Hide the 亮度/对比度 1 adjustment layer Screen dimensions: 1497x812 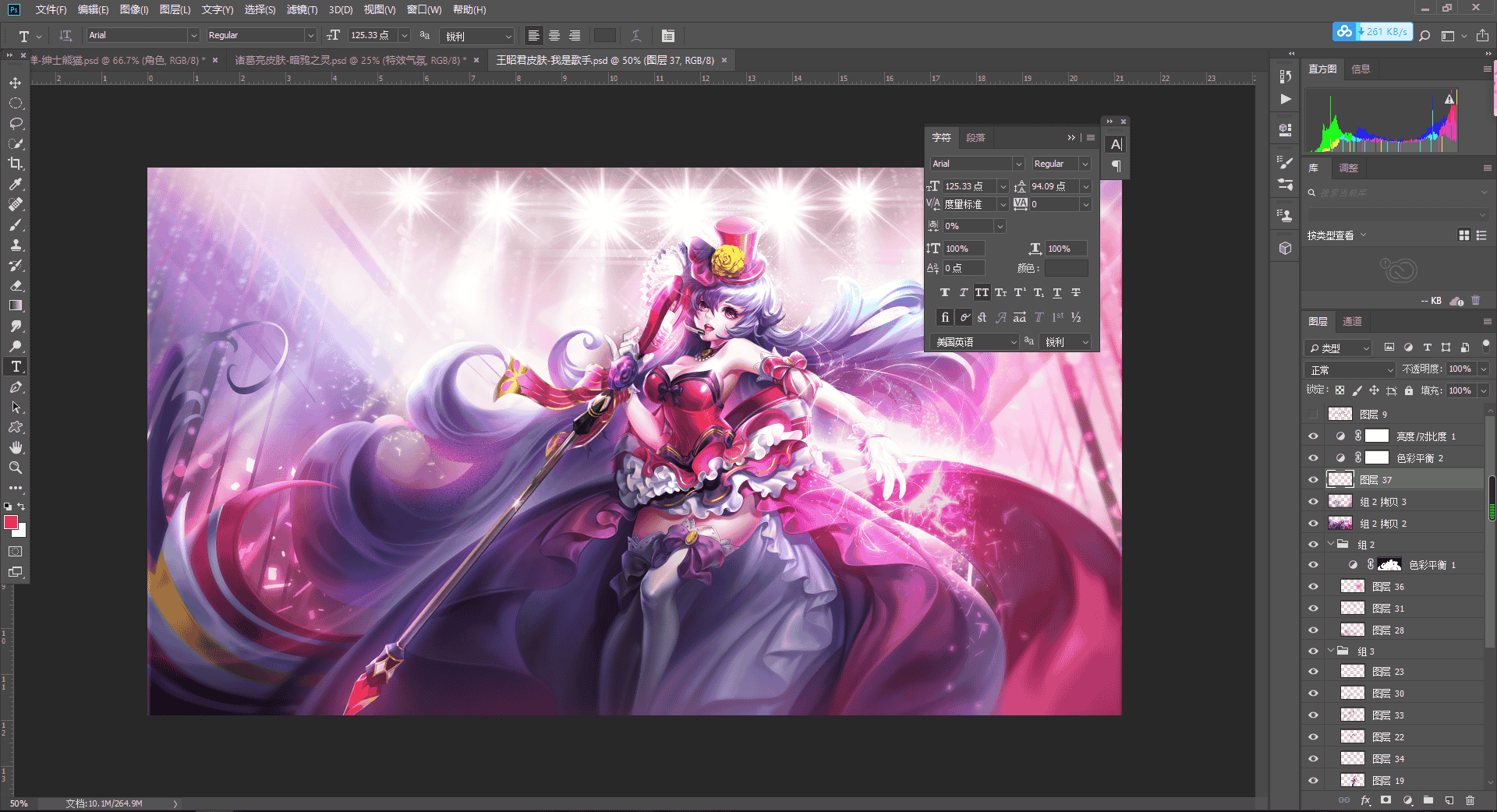[1313, 436]
